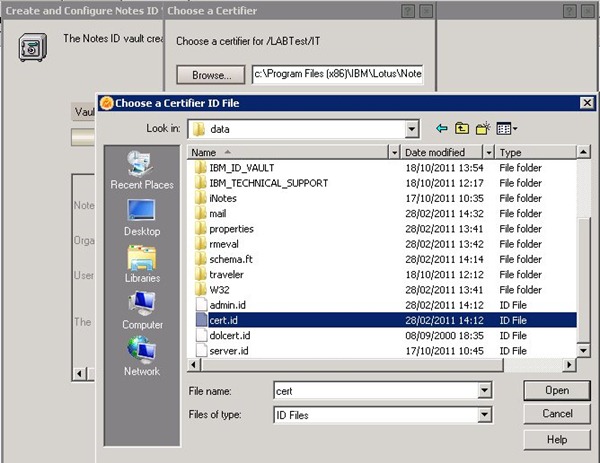Image resolution: width=600 pixels, height=463 pixels.
Task: Select the schema.ft folder
Action: click(230, 259)
